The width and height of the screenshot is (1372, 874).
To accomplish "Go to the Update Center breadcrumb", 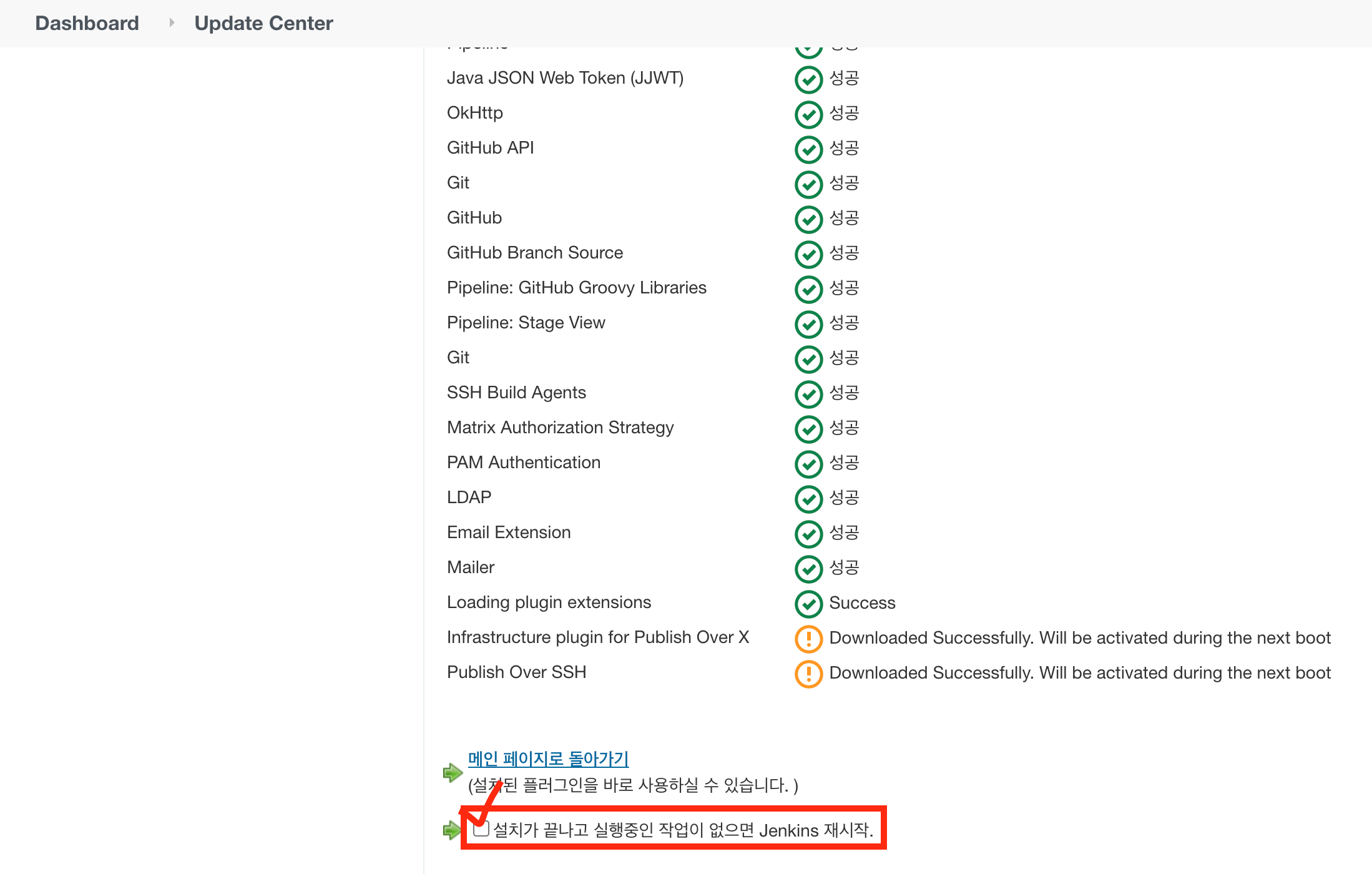I will click(263, 23).
